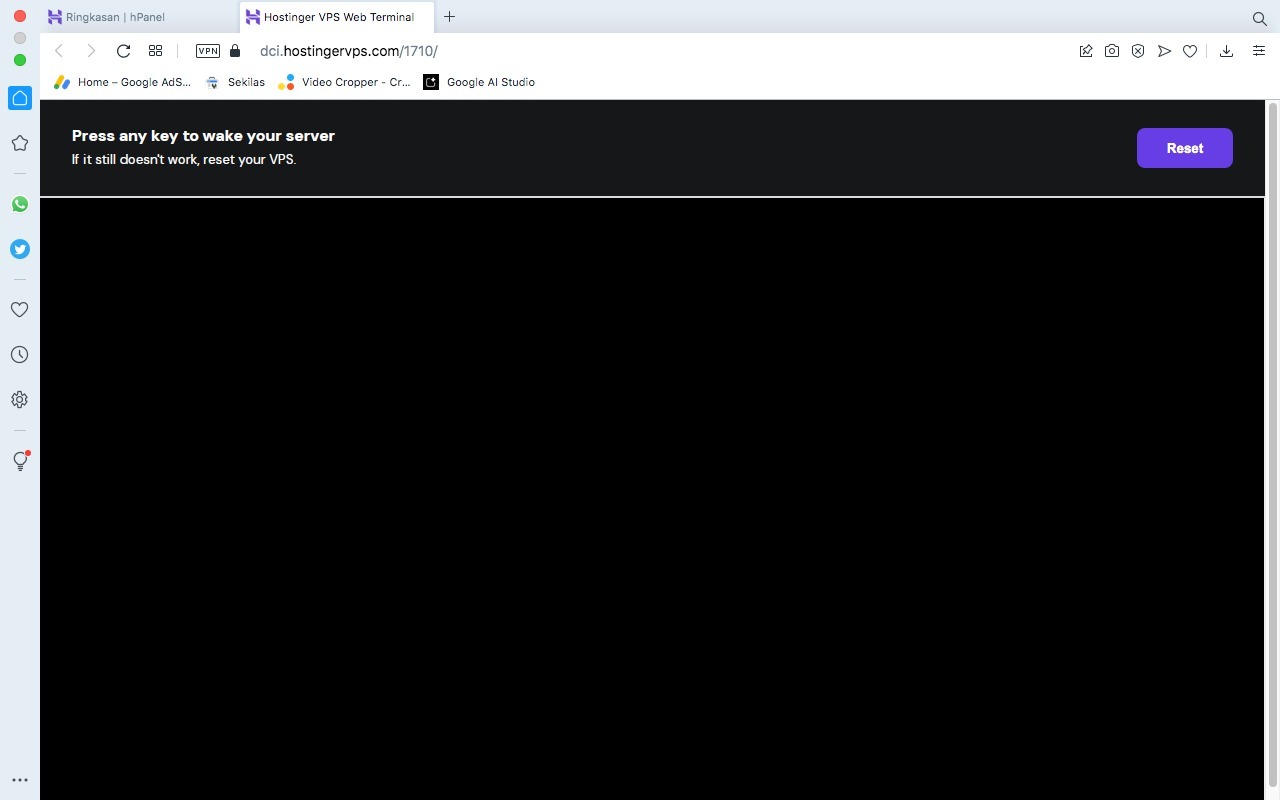Click the sidebar home icon
Image resolution: width=1280 pixels, height=800 pixels.
pyautogui.click(x=19, y=98)
